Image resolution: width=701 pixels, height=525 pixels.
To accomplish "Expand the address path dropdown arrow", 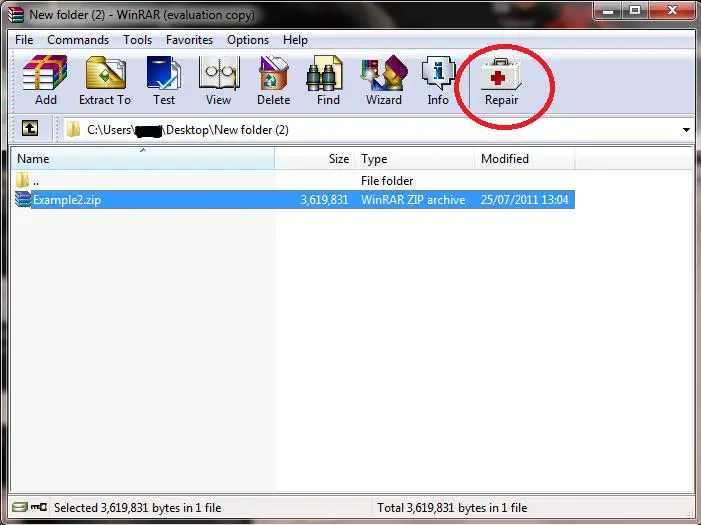I will pyautogui.click(x=686, y=130).
